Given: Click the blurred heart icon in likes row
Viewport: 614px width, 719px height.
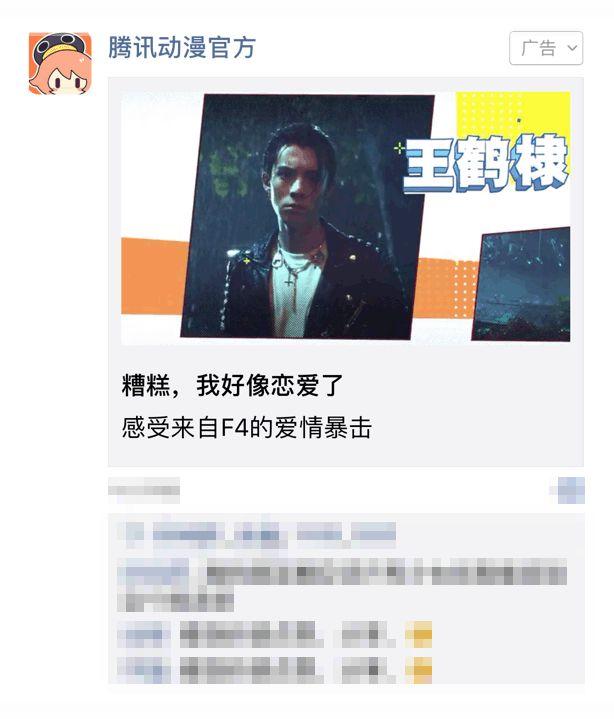Looking at the screenshot, I should (x=133, y=534).
